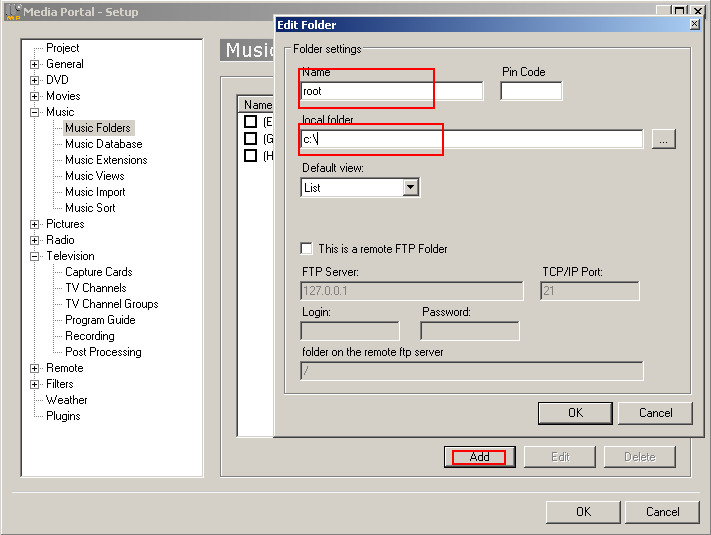Screen dimensions: 711x535
Task: Click the Media Portal title bar icon
Action: pyautogui.click(x=13, y=12)
